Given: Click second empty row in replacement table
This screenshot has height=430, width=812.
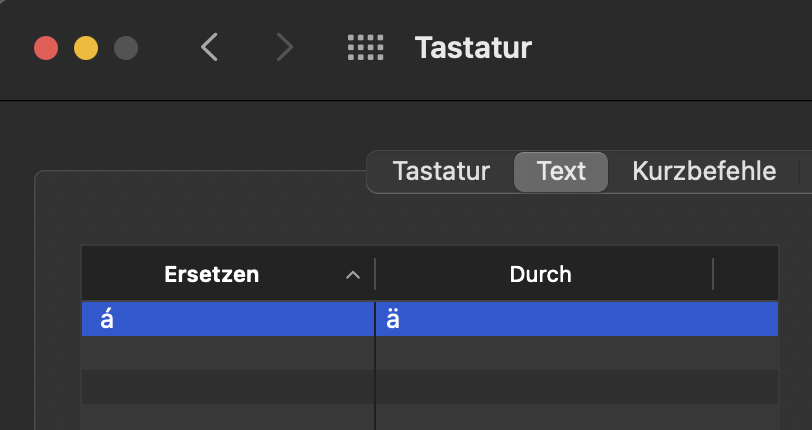Looking at the screenshot, I should tap(228, 386).
